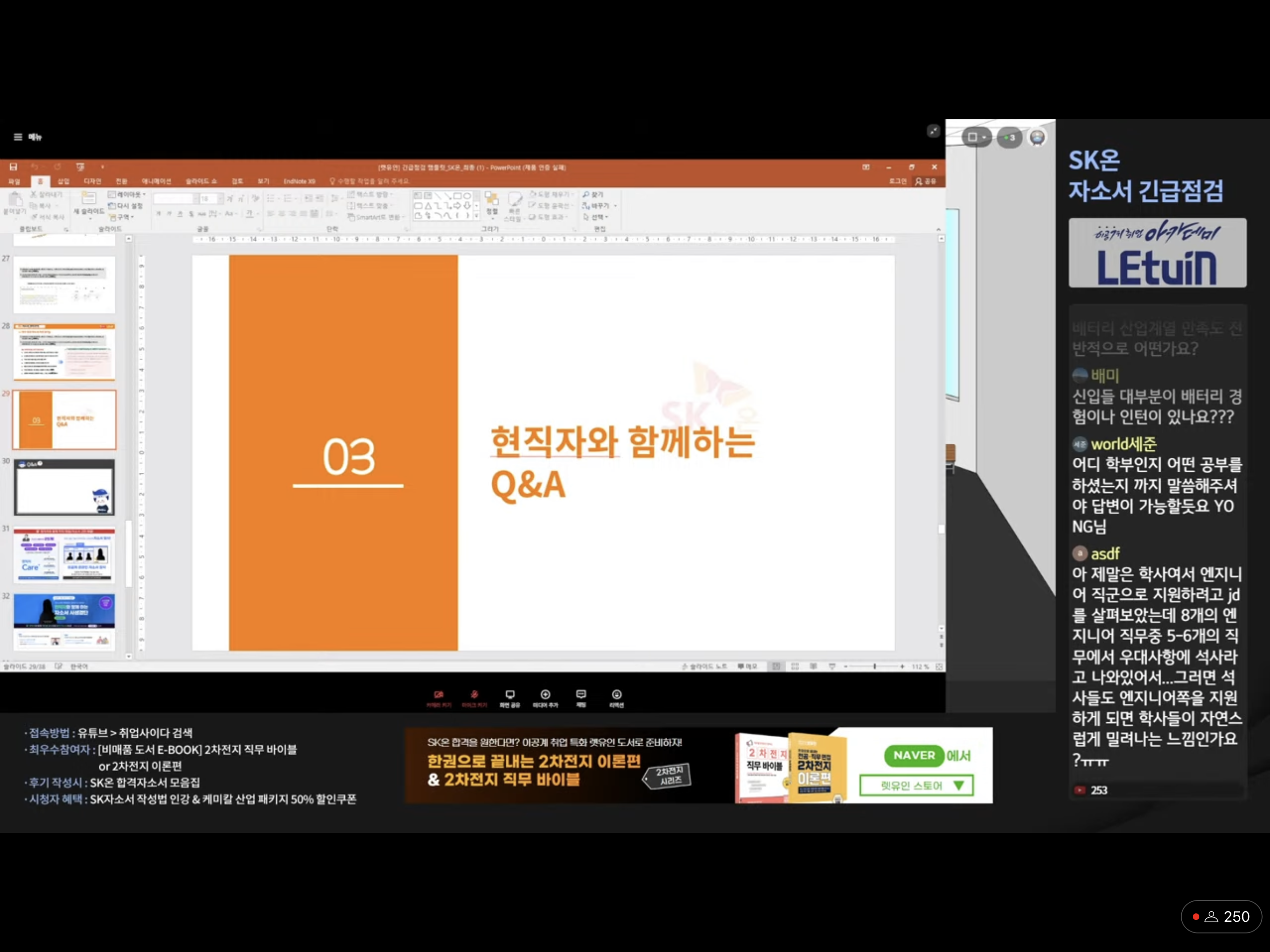The image size is (1270, 952).
Task: Open the EndNote X9 tab
Action: 299,181
